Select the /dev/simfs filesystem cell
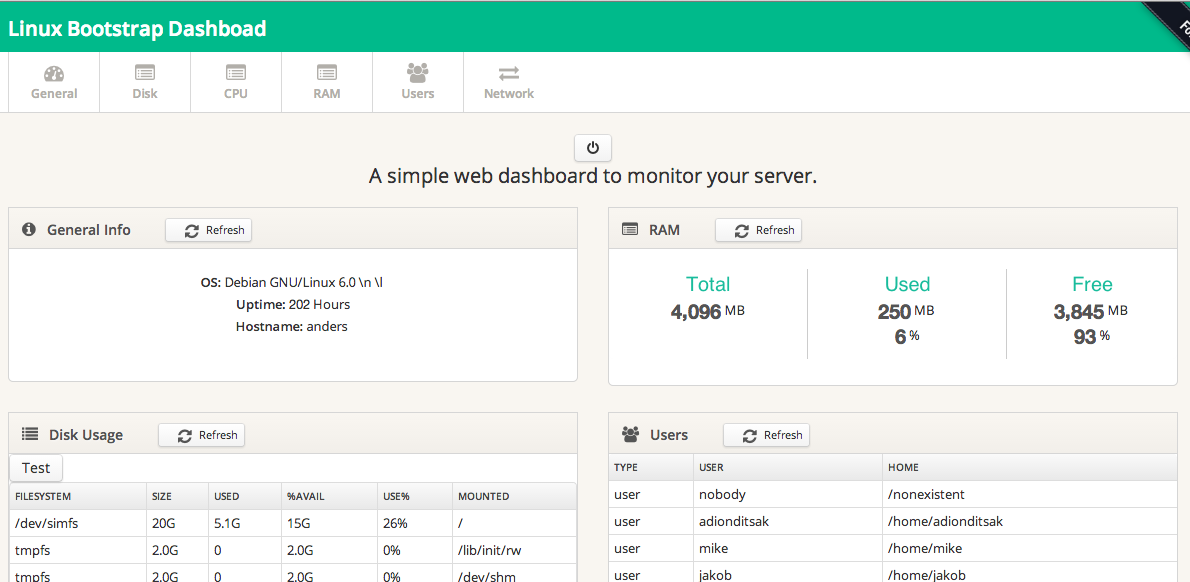The width and height of the screenshot is (1190, 582). (77, 524)
